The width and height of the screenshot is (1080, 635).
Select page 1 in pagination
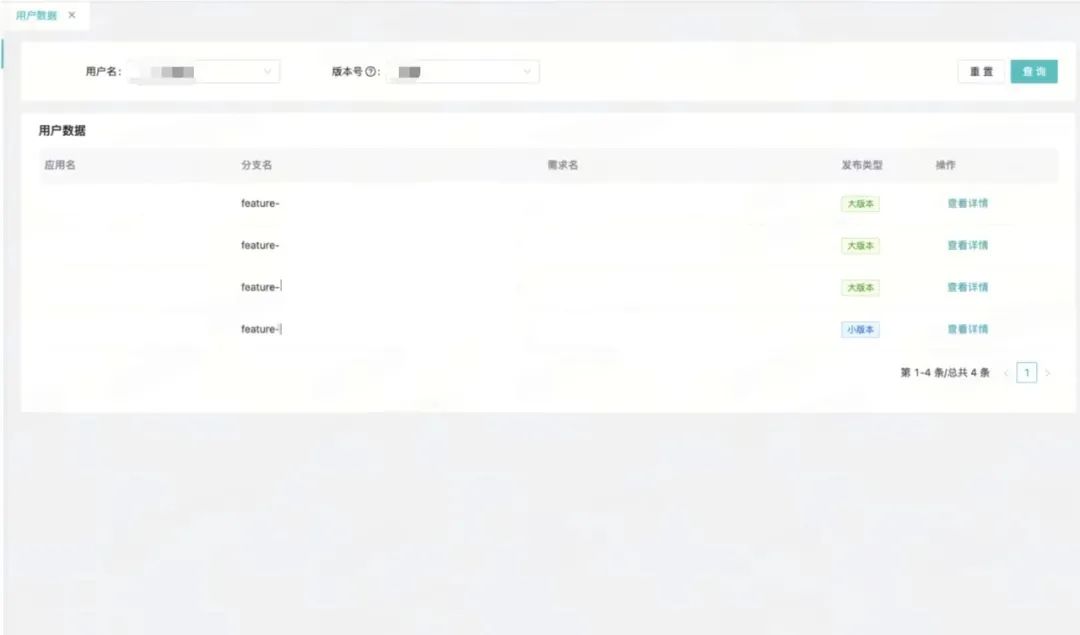[x=1026, y=373]
